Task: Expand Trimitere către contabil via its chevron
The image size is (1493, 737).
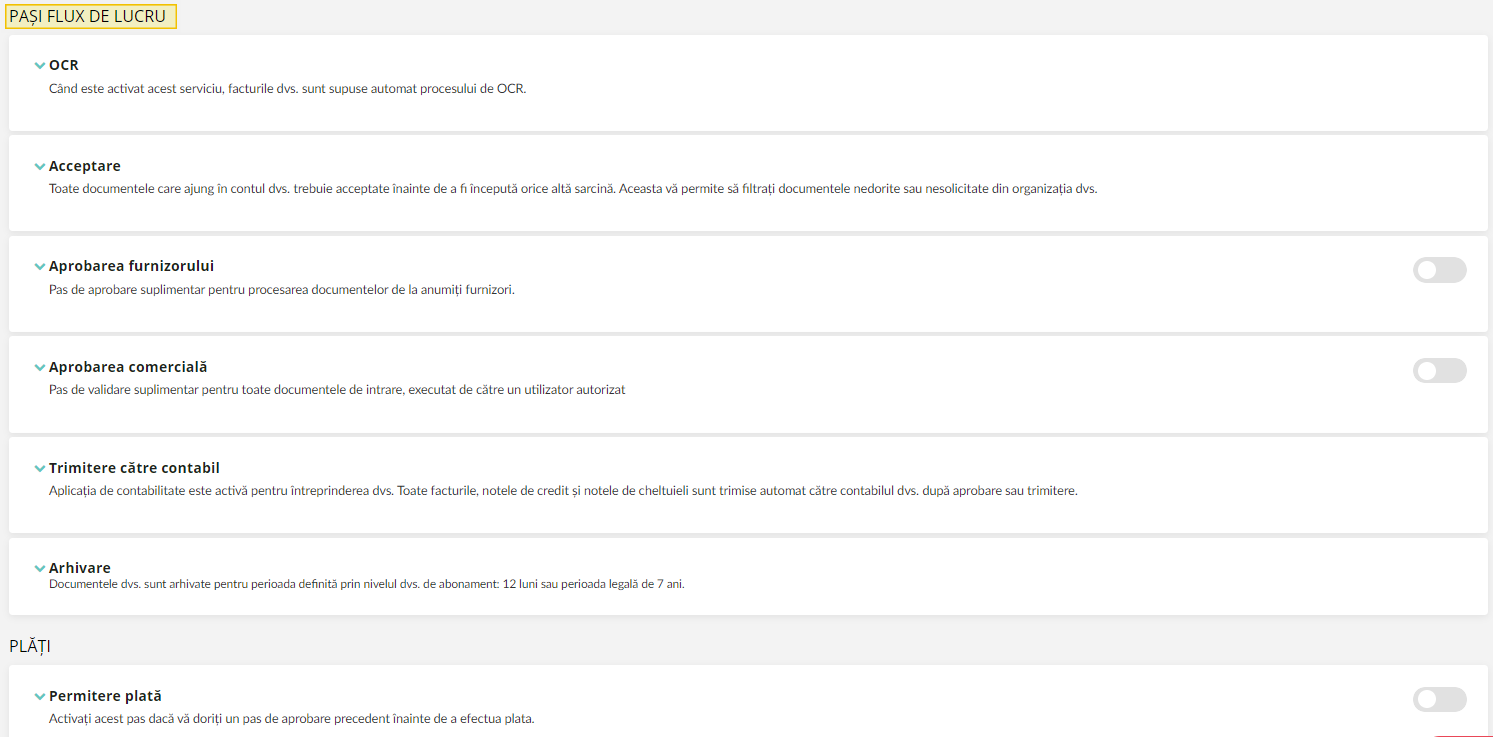Action: (x=40, y=469)
